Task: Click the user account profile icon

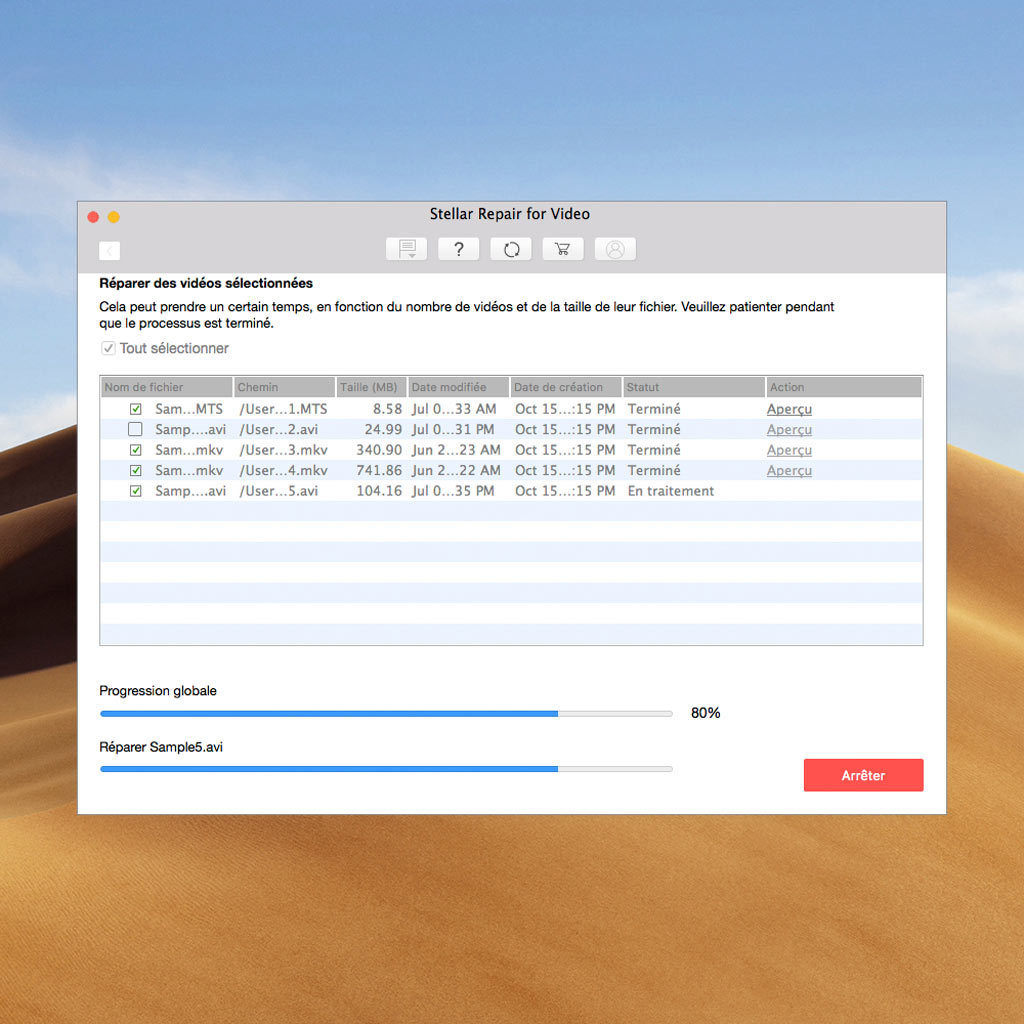Action: click(615, 249)
